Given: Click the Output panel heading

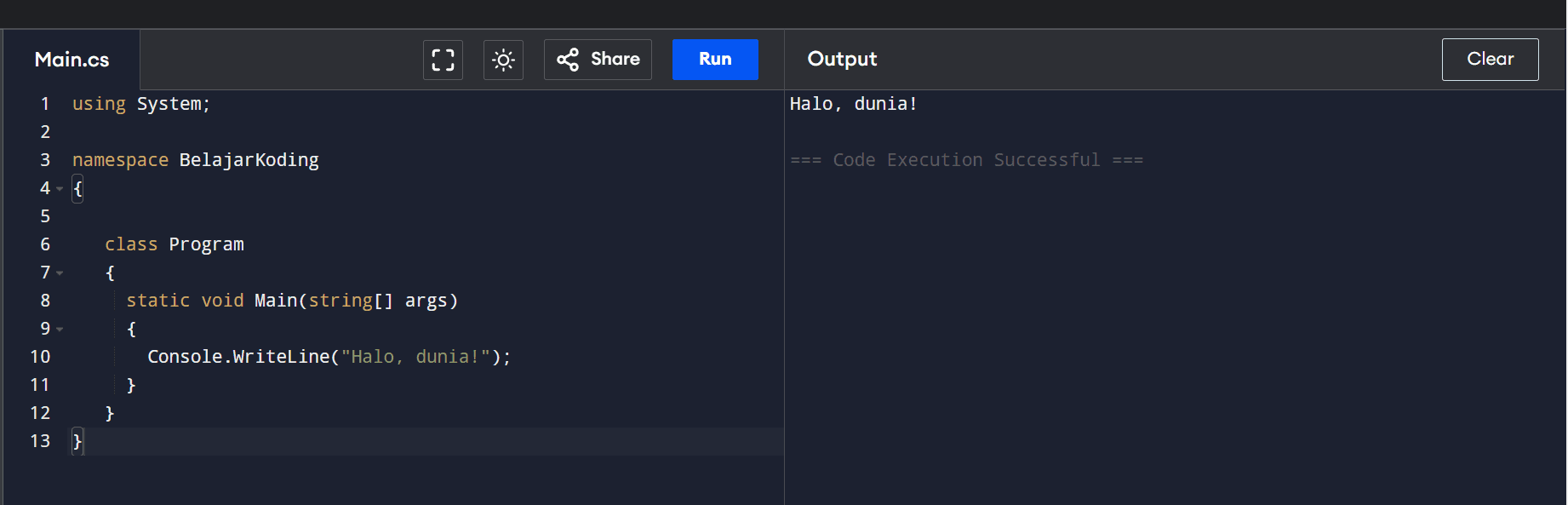Looking at the screenshot, I should (x=842, y=60).
